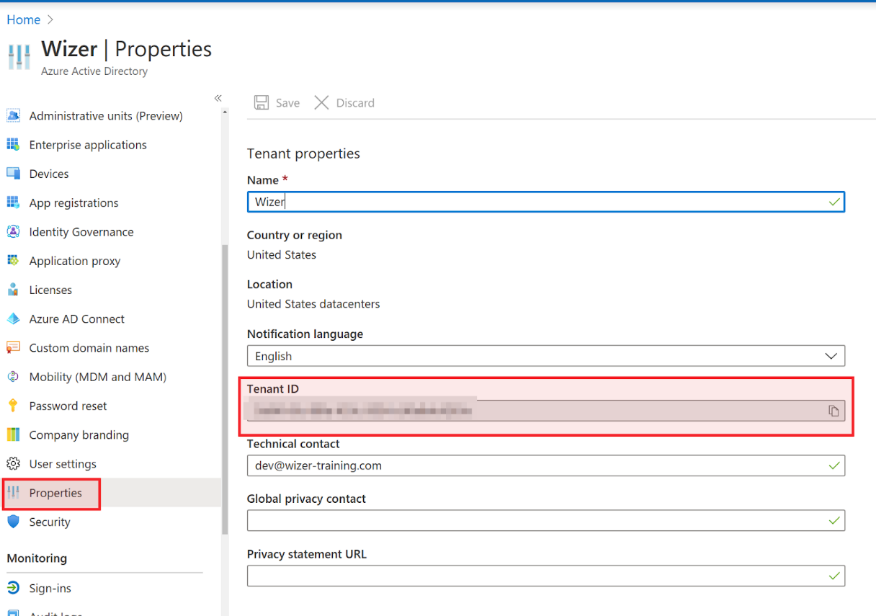Collapse the sidebar with double chevron
Screen dimensions: 876x616
coord(218,98)
